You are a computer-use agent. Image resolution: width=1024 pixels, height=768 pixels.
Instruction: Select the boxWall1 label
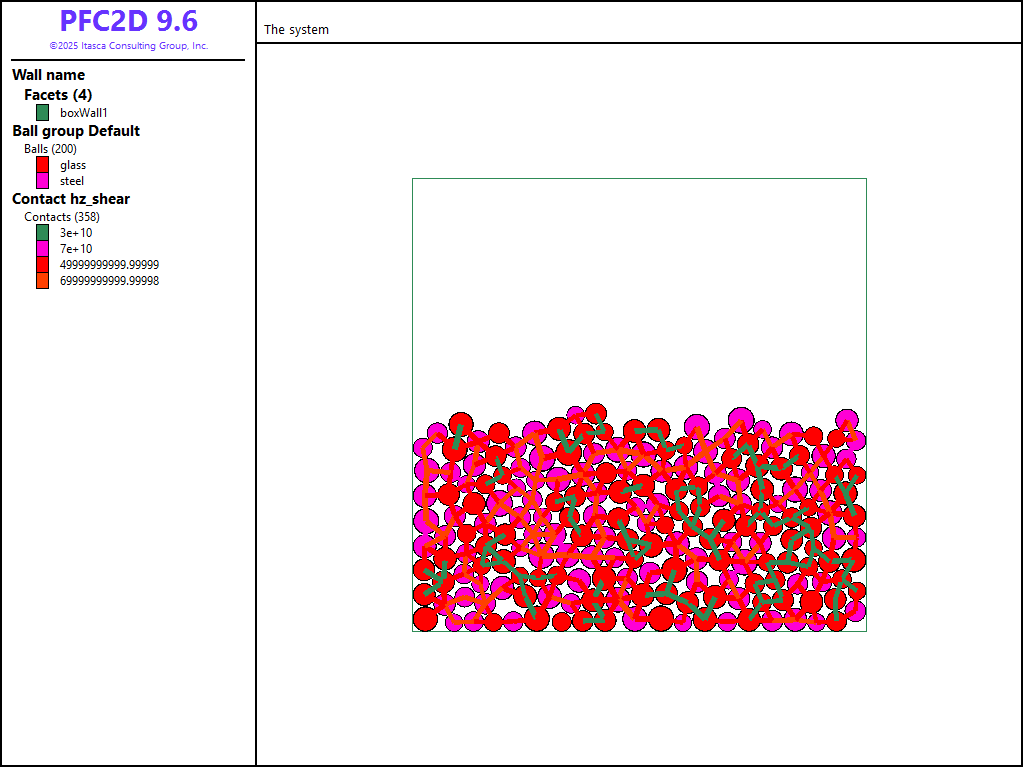coord(83,113)
